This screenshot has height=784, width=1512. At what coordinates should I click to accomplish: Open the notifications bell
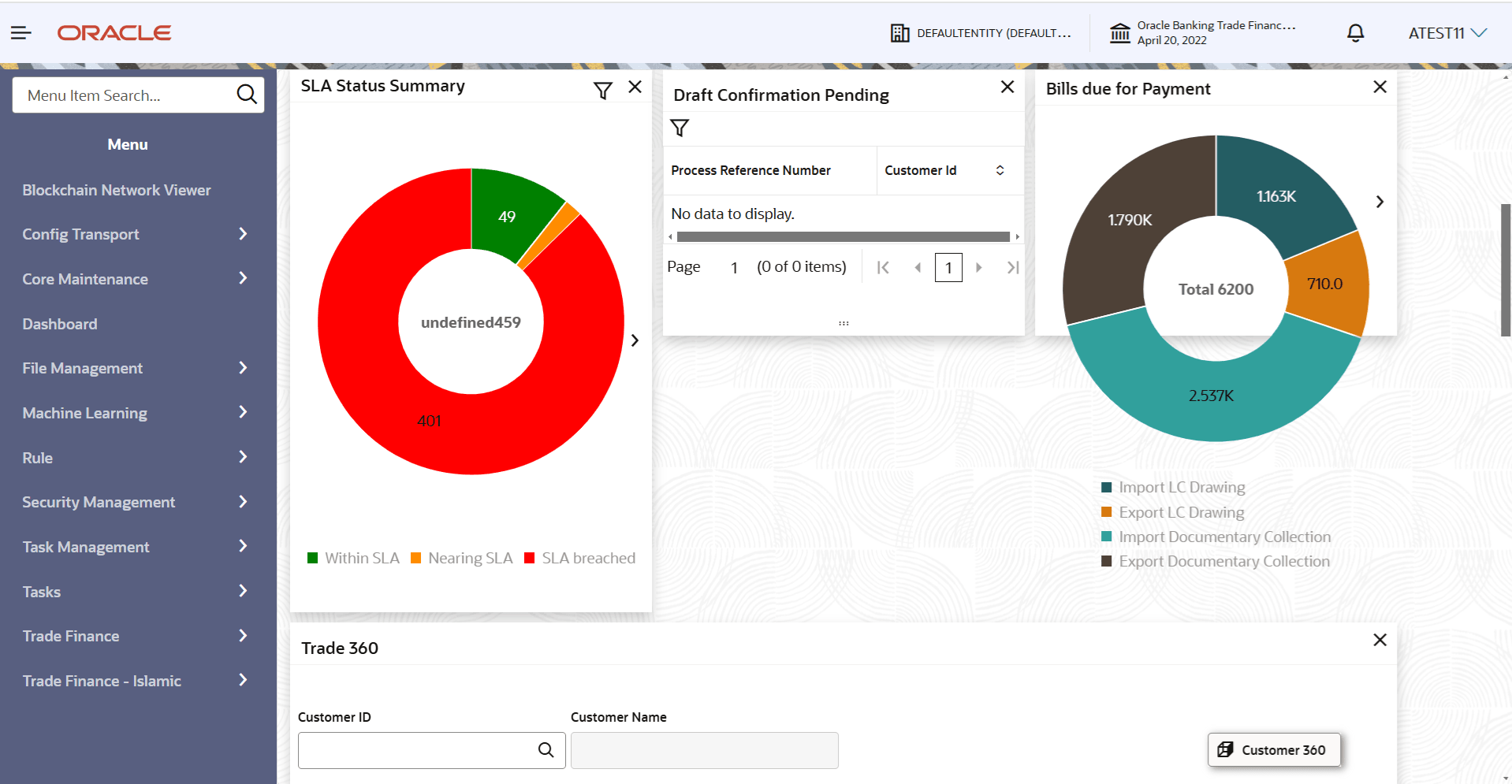[x=1355, y=33]
